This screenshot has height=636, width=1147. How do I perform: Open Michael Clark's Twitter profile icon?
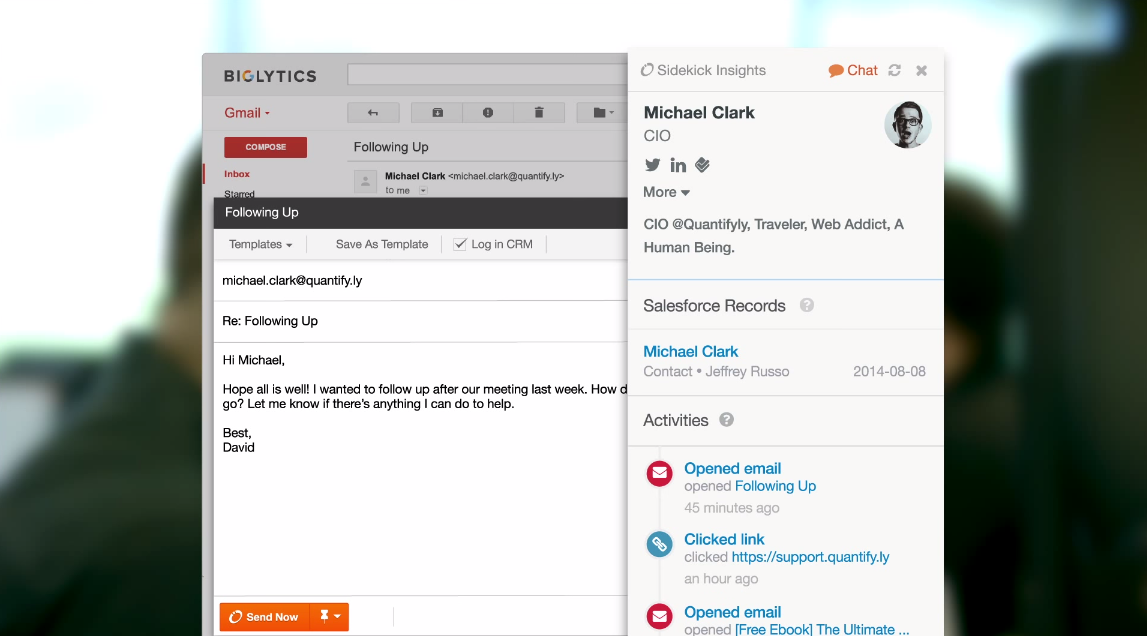coord(653,165)
